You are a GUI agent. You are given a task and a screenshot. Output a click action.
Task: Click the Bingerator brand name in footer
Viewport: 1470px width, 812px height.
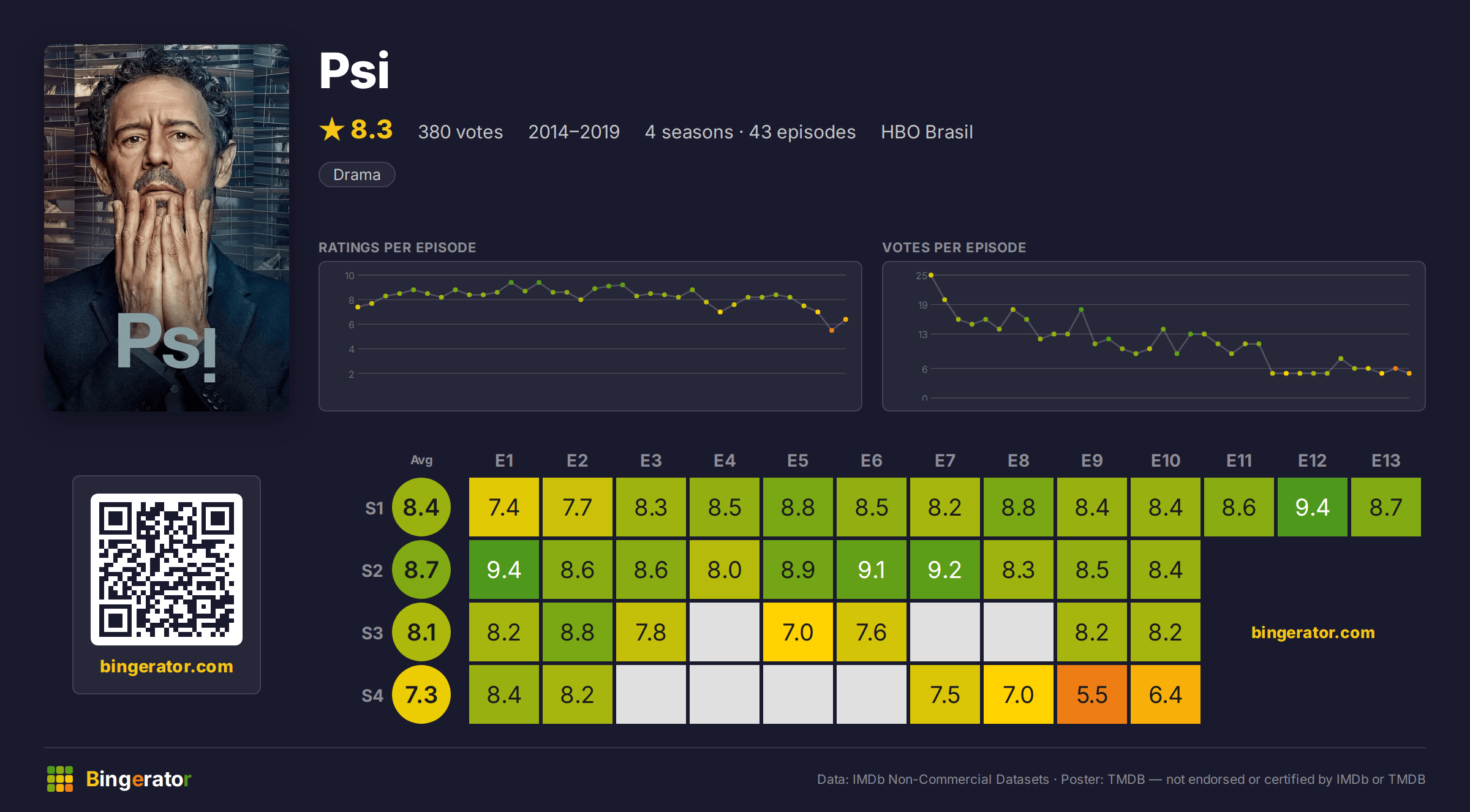point(138,779)
